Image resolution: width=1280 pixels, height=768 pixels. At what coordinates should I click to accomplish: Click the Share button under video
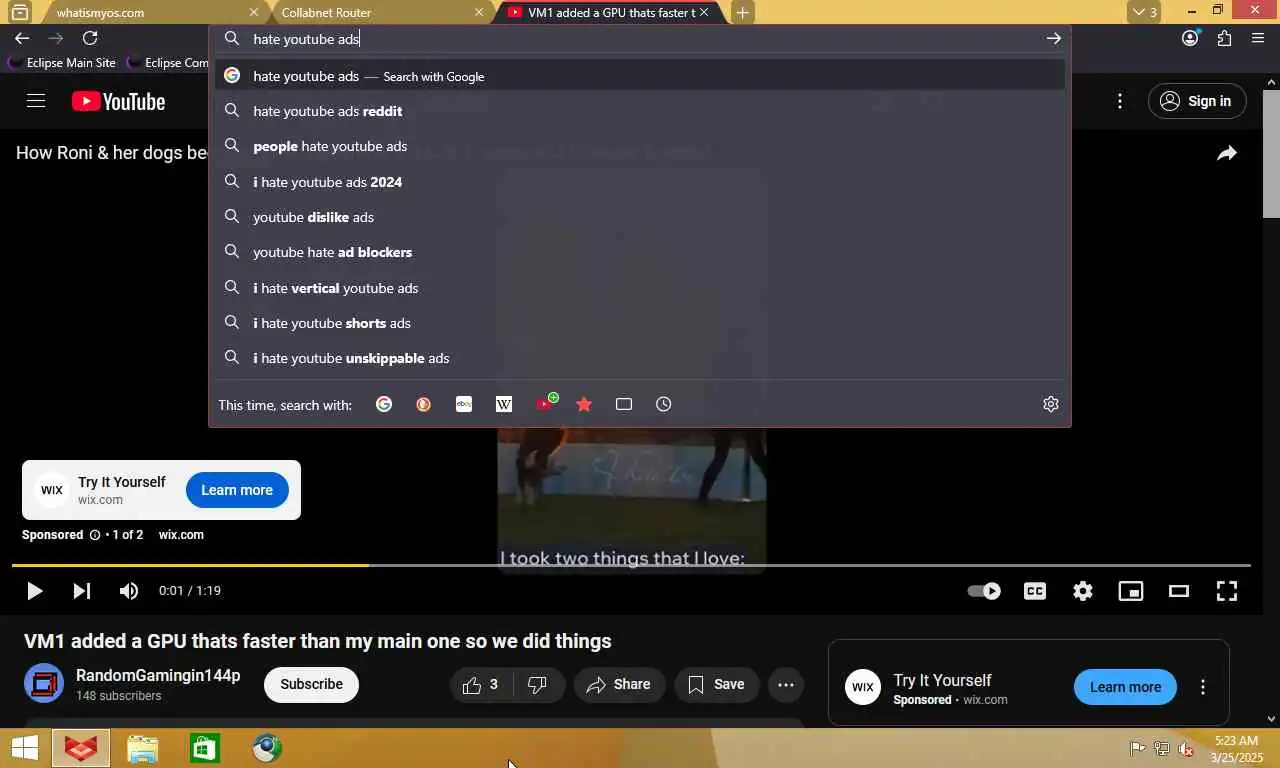(x=620, y=685)
